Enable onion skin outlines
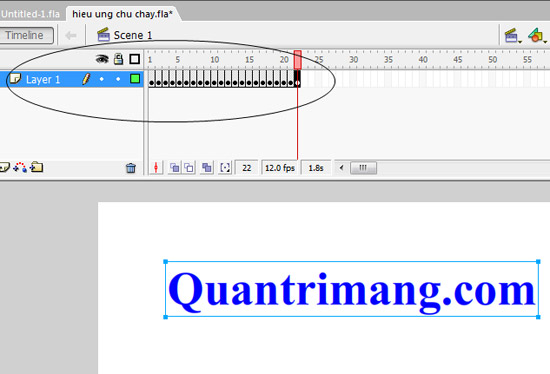The height and width of the screenshot is (374, 550). pyautogui.click(x=189, y=168)
